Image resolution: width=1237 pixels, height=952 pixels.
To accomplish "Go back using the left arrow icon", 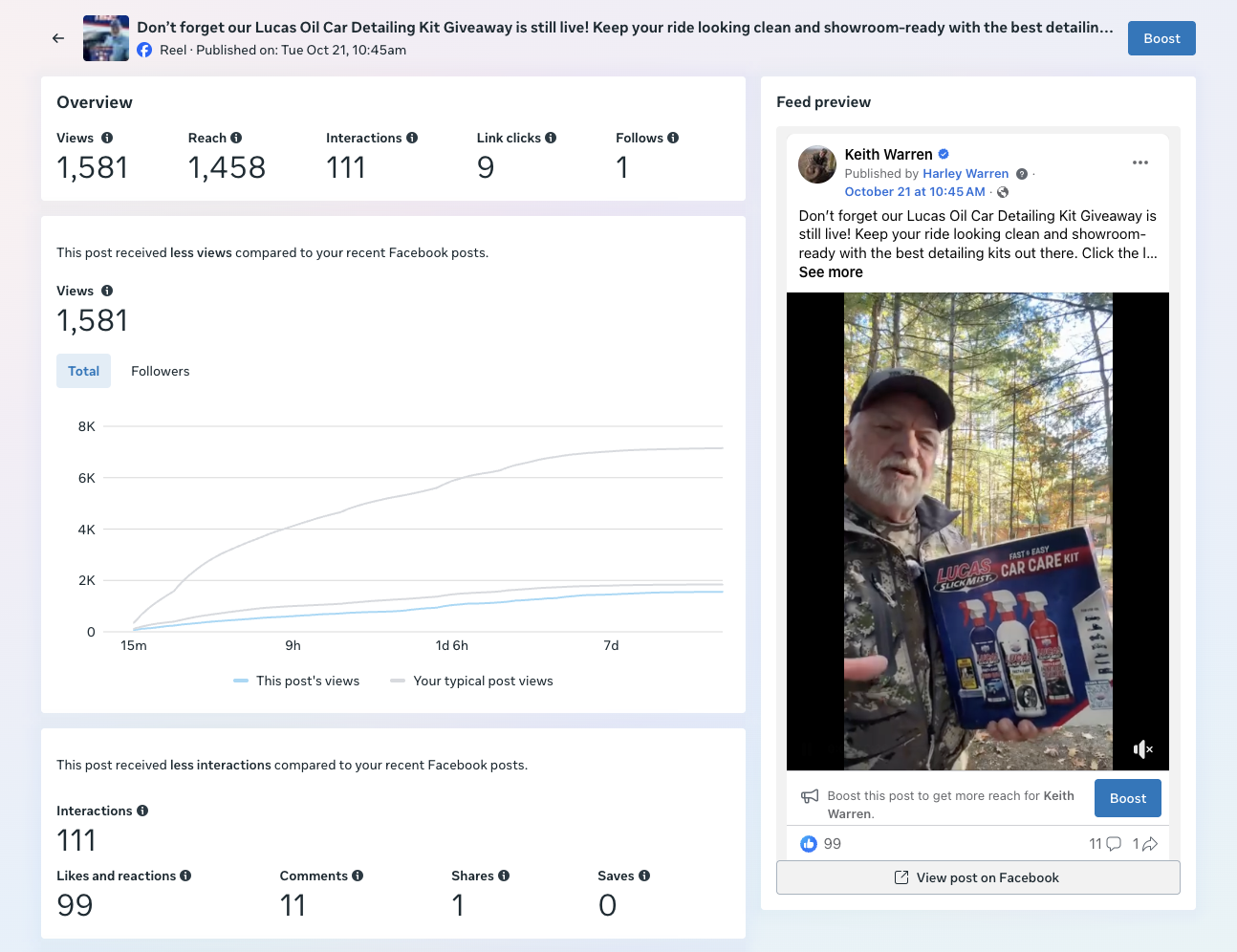I will coord(58,38).
